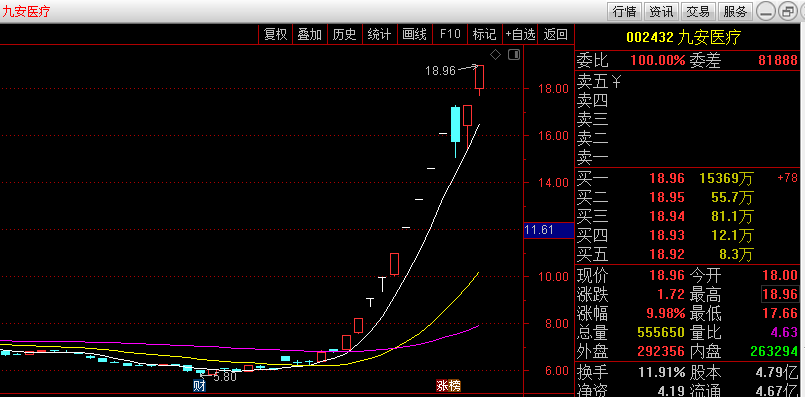Open the 交易 trading menu
The image size is (805, 397).
pyautogui.click(x=698, y=11)
